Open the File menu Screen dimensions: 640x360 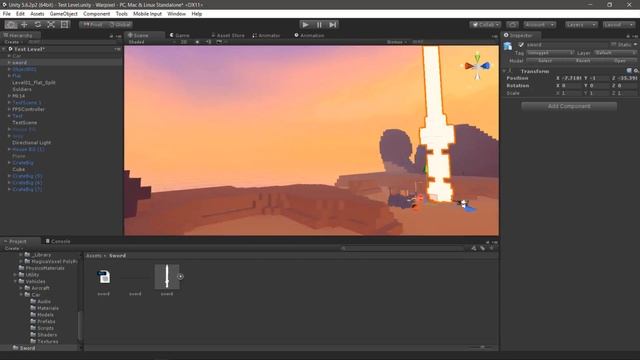7,14
